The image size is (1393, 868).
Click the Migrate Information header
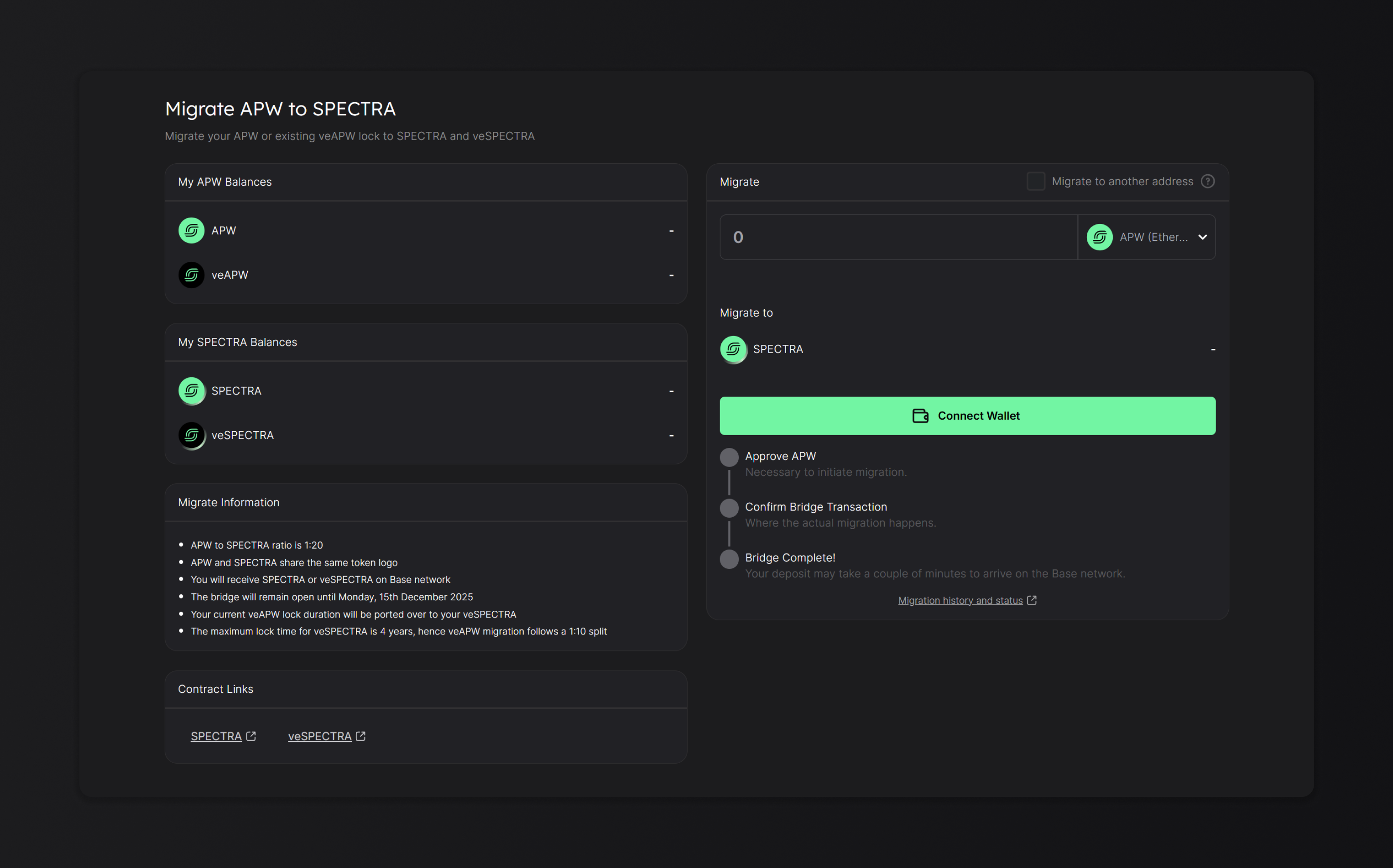[x=229, y=502]
